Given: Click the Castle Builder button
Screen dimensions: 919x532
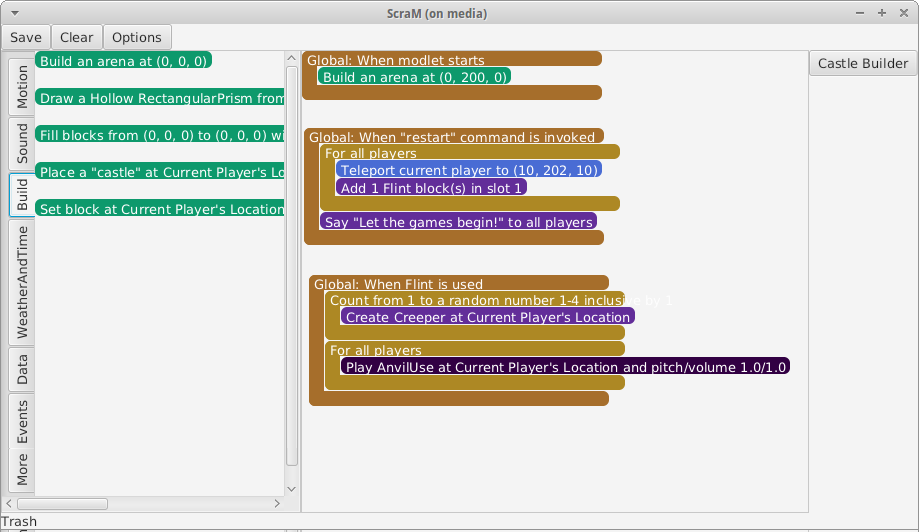Looking at the screenshot, I should [862, 63].
